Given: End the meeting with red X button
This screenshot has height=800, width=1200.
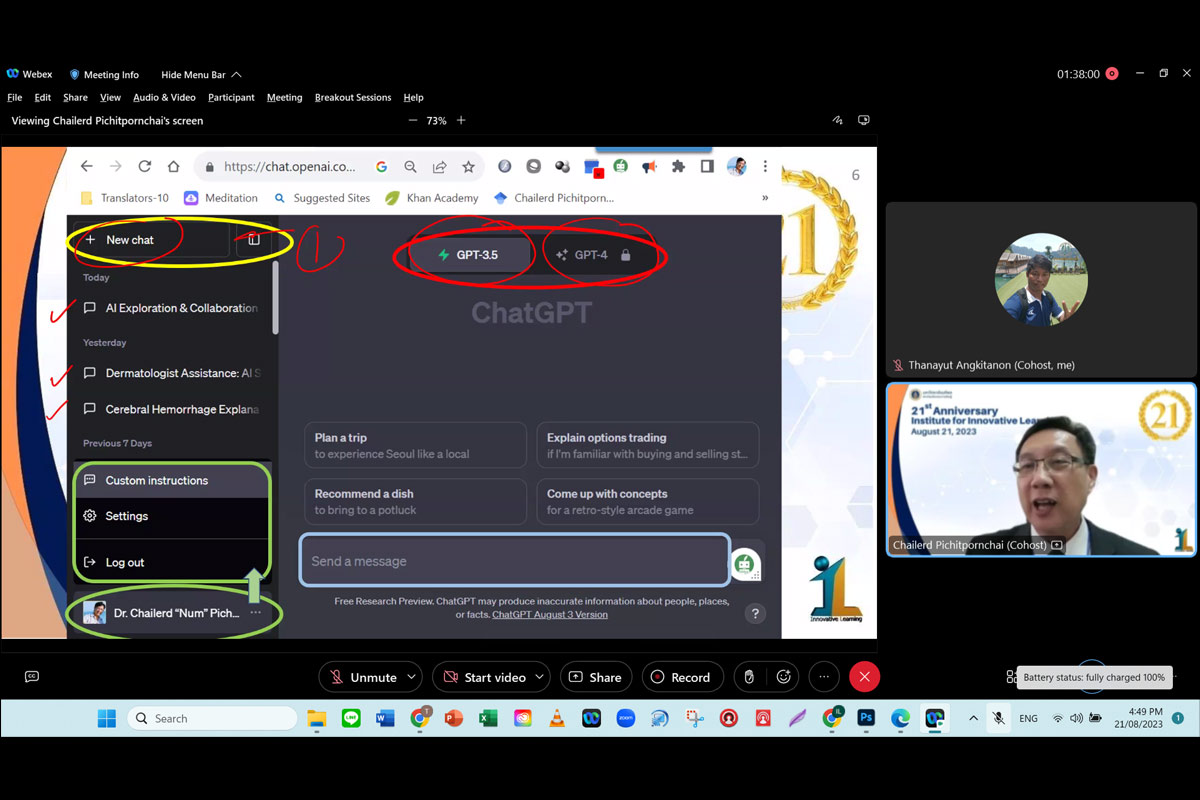Looking at the screenshot, I should pos(864,677).
